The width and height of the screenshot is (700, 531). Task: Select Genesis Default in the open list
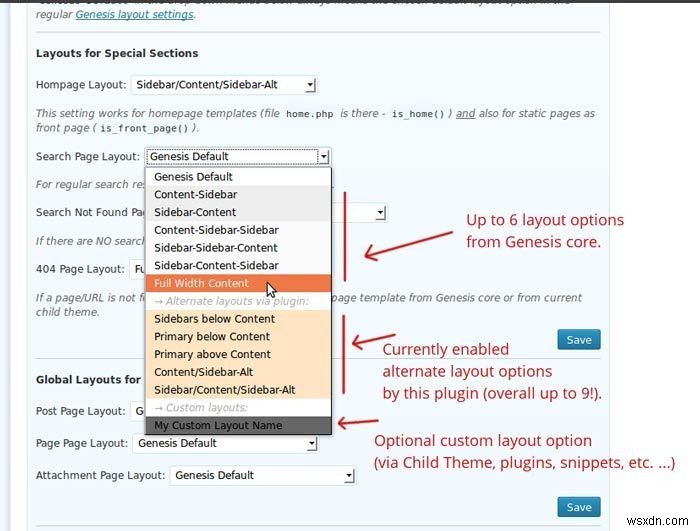pyautogui.click(x=193, y=177)
